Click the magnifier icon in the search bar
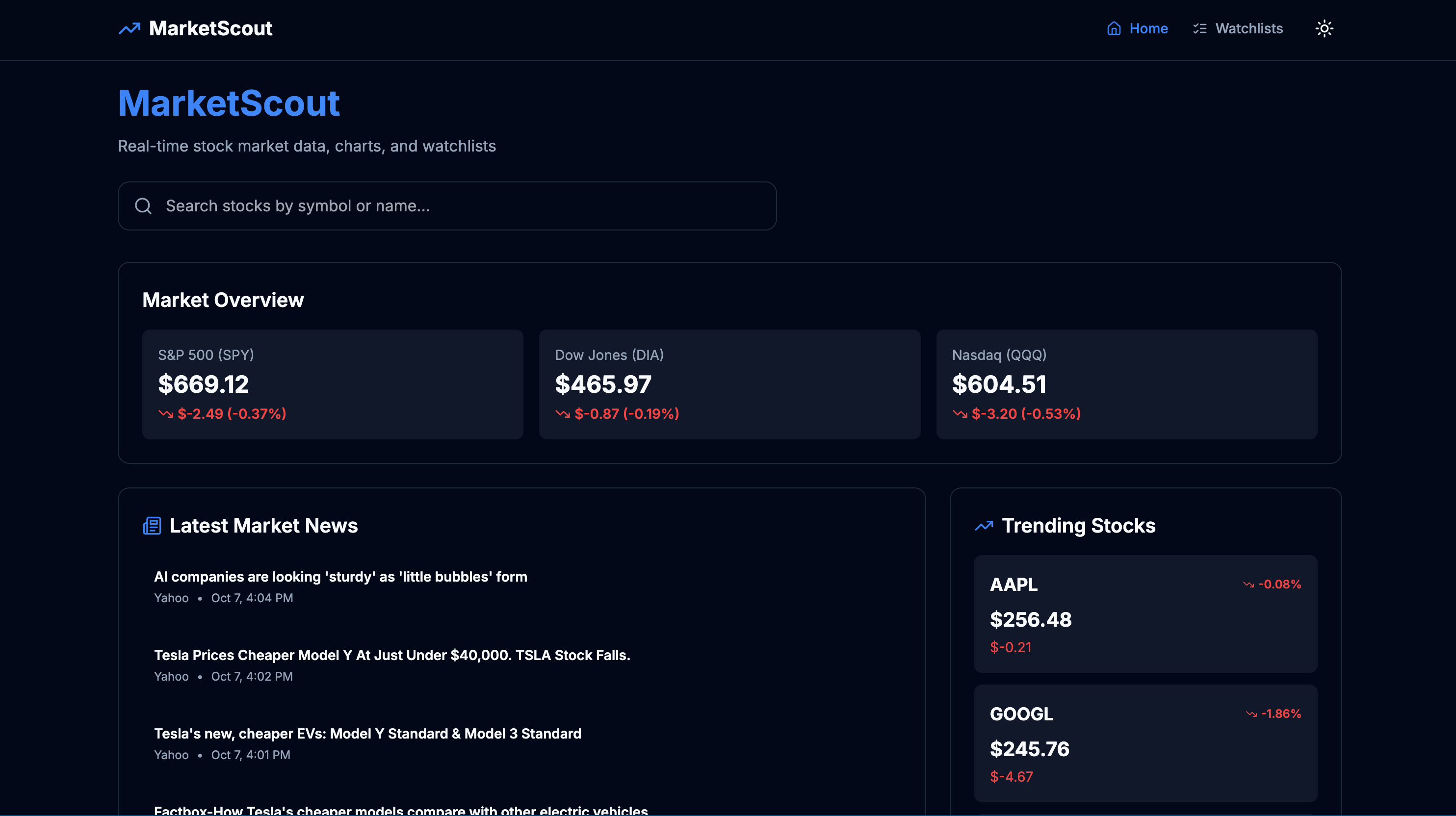The height and width of the screenshot is (816, 1456). [x=144, y=205]
